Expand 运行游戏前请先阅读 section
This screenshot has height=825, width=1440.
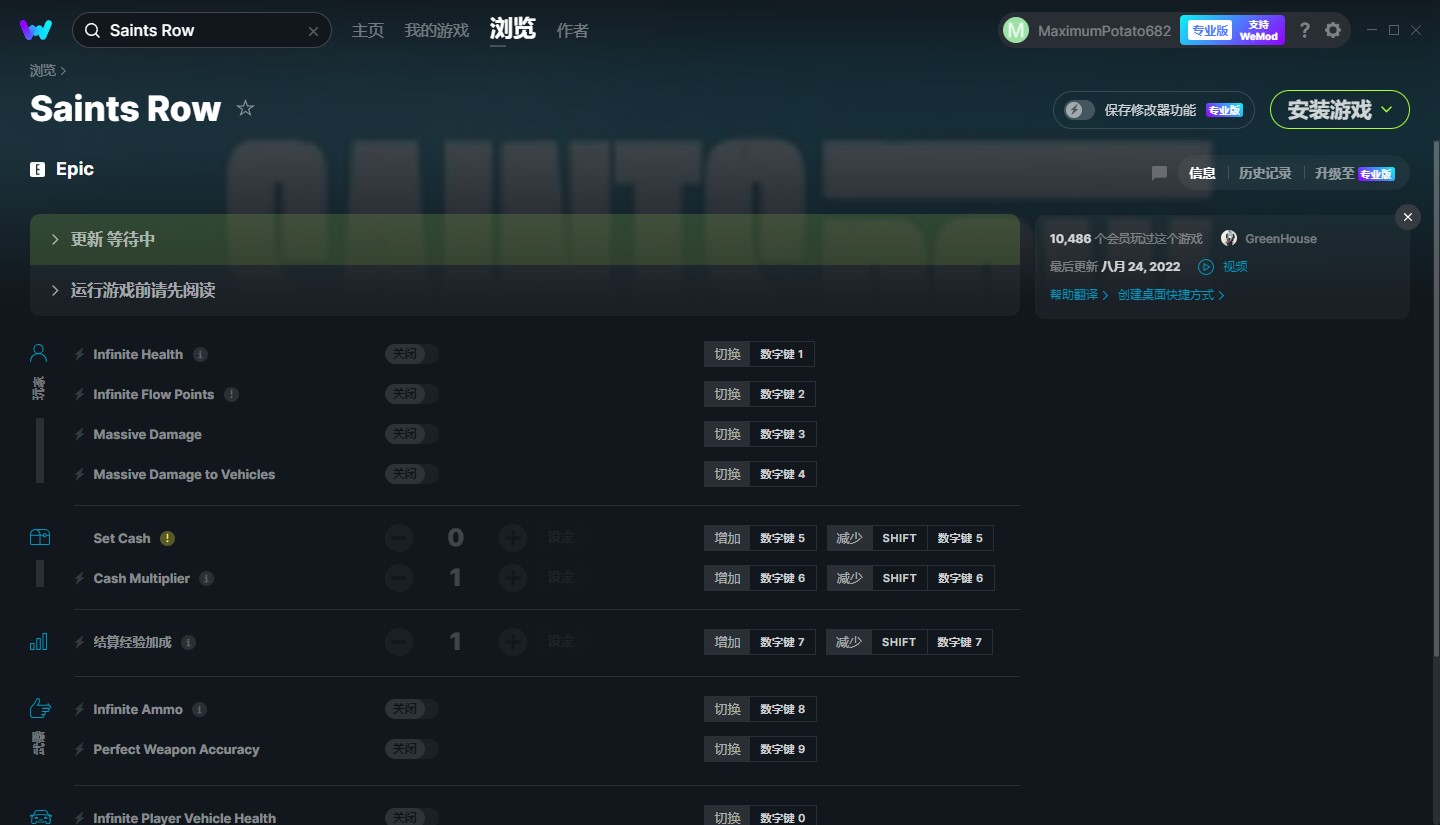point(525,291)
